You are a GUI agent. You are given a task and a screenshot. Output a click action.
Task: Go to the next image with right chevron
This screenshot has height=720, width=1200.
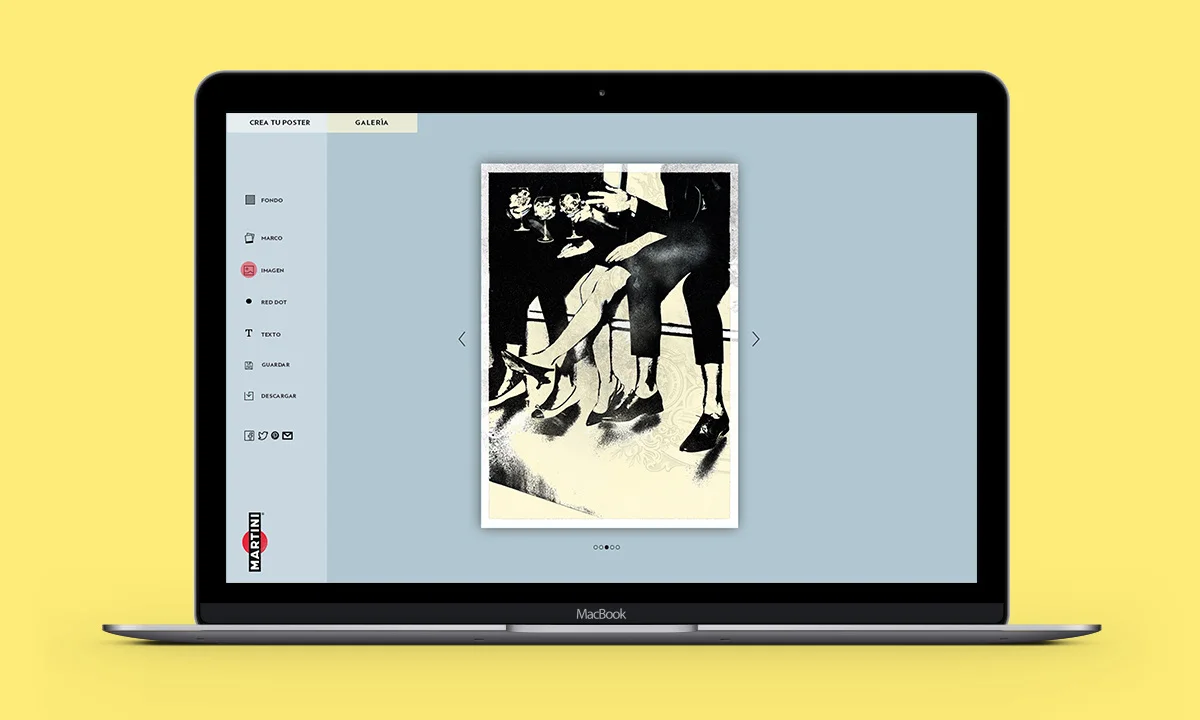[x=755, y=339]
